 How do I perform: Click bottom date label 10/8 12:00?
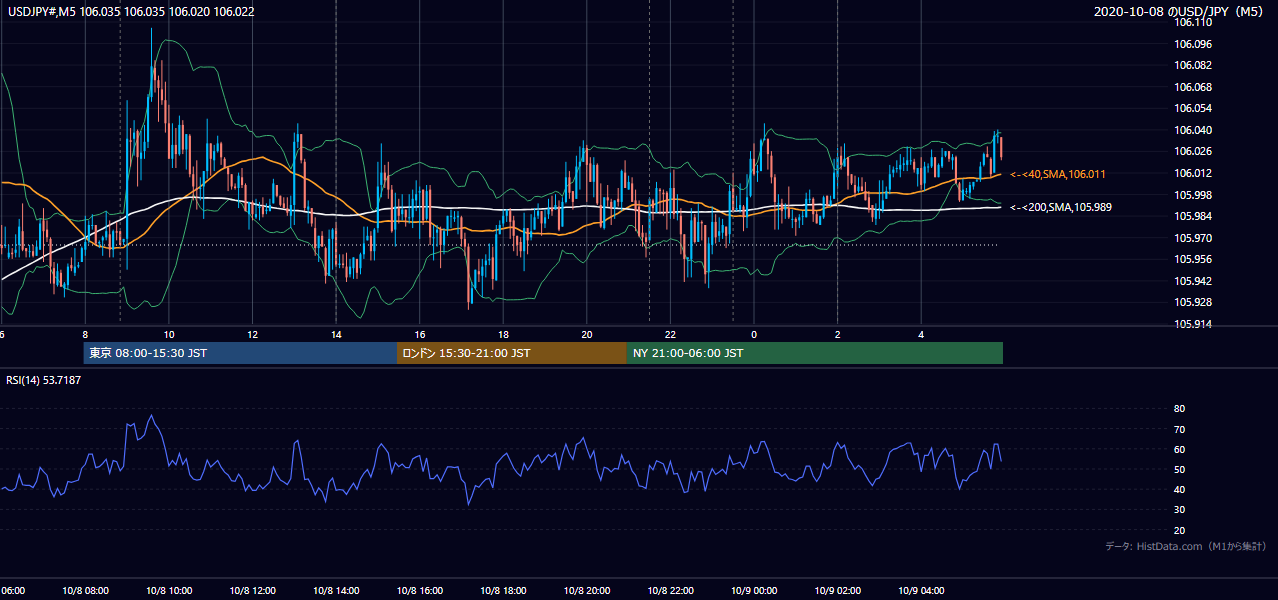pos(253,591)
